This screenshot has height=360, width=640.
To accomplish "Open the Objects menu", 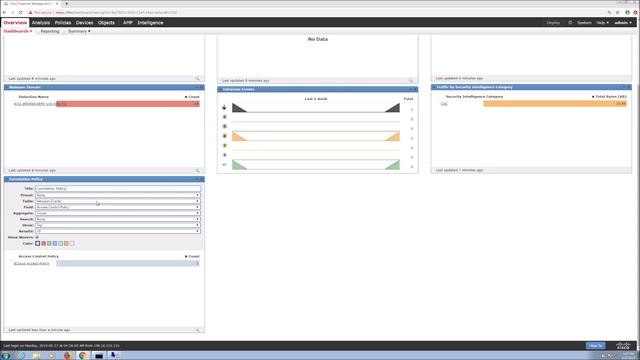I will click(x=106, y=22).
